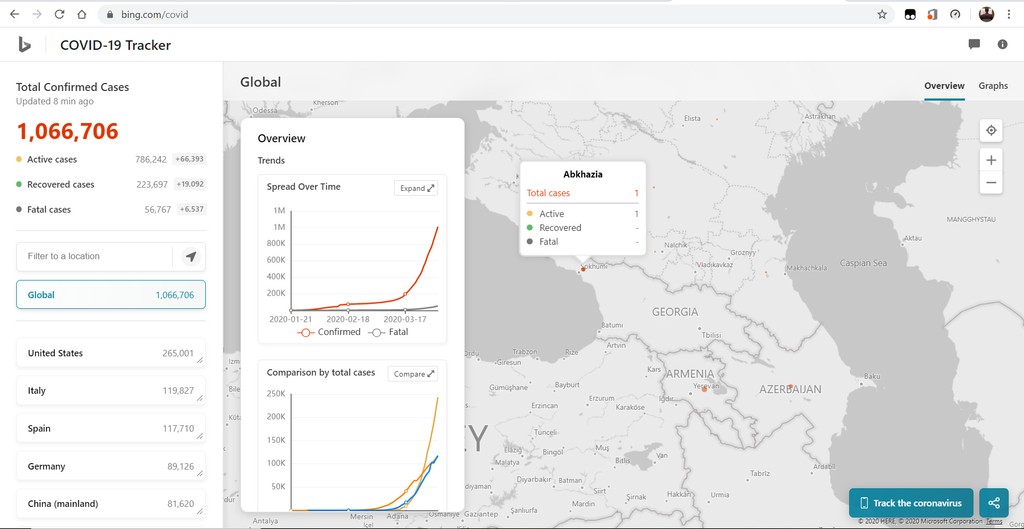1024x529 pixels.
Task: Click Track the coronavirus button
Action: pyautogui.click(x=911, y=503)
